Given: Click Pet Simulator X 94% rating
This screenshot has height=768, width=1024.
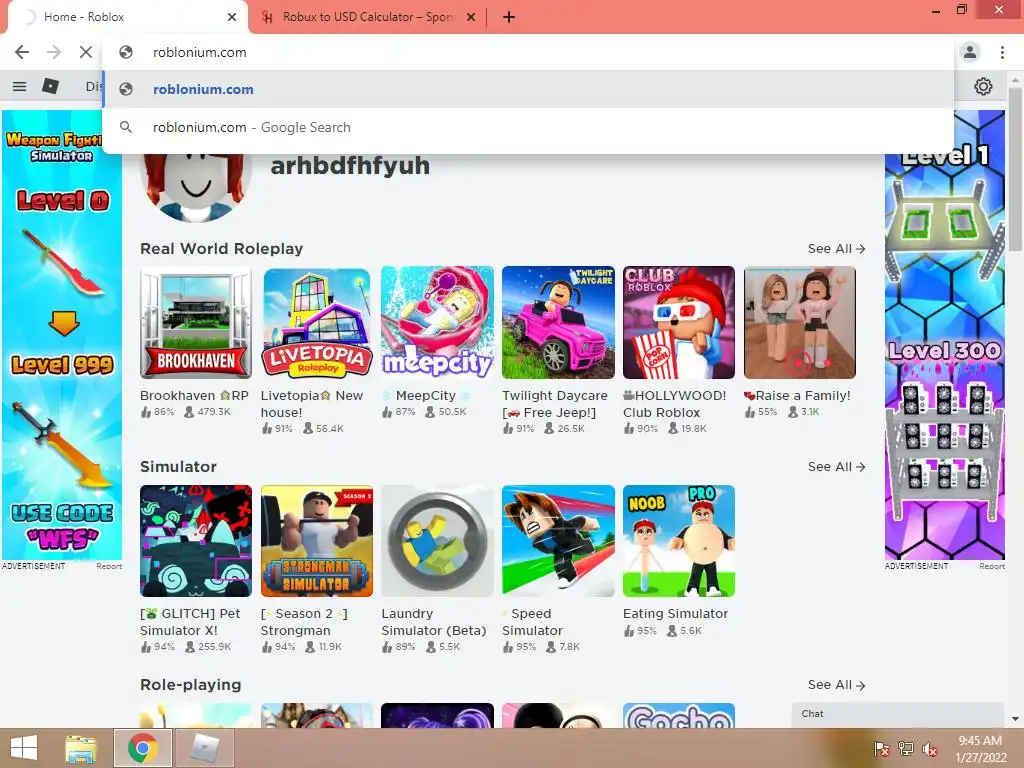Looking at the screenshot, I should click(158, 647).
